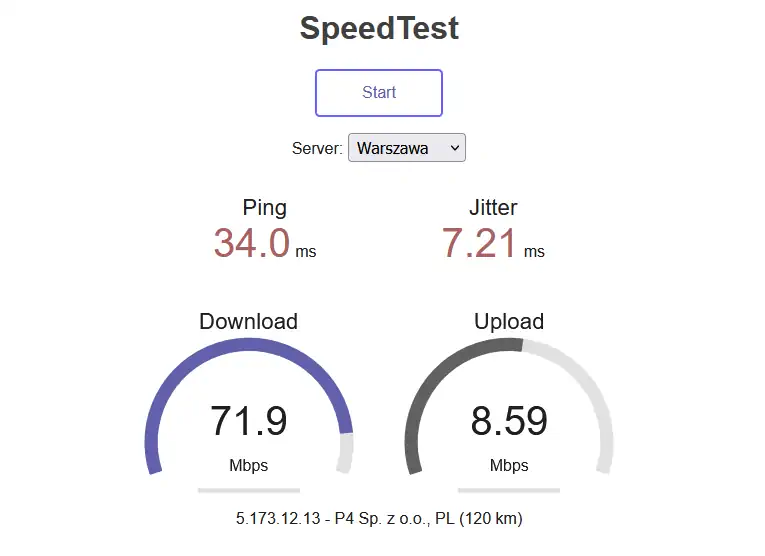The width and height of the screenshot is (765, 556).
Task: Click the Mbps unit under upload value
Action: click(509, 465)
